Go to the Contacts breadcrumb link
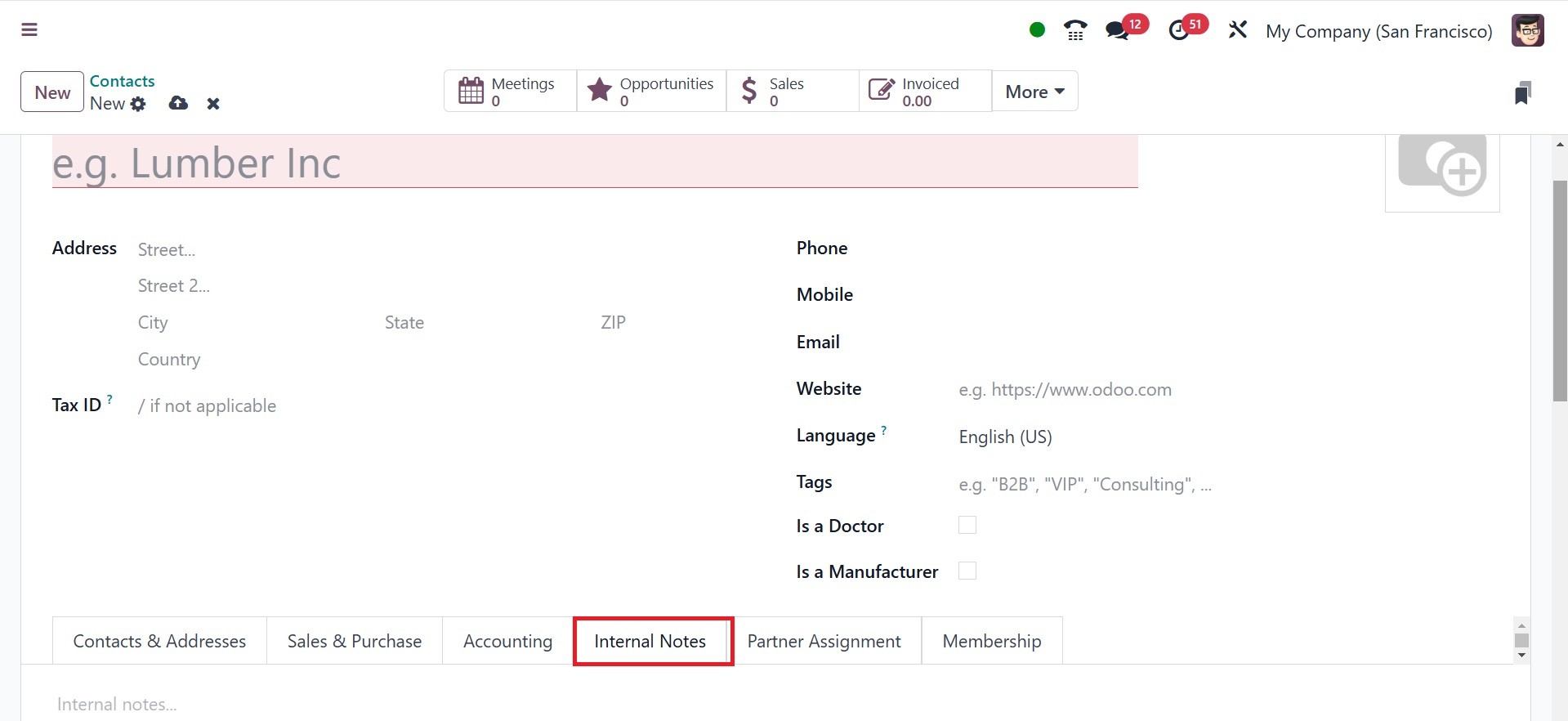The width and height of the screenshot is (1568, 721). coord(122,81)
